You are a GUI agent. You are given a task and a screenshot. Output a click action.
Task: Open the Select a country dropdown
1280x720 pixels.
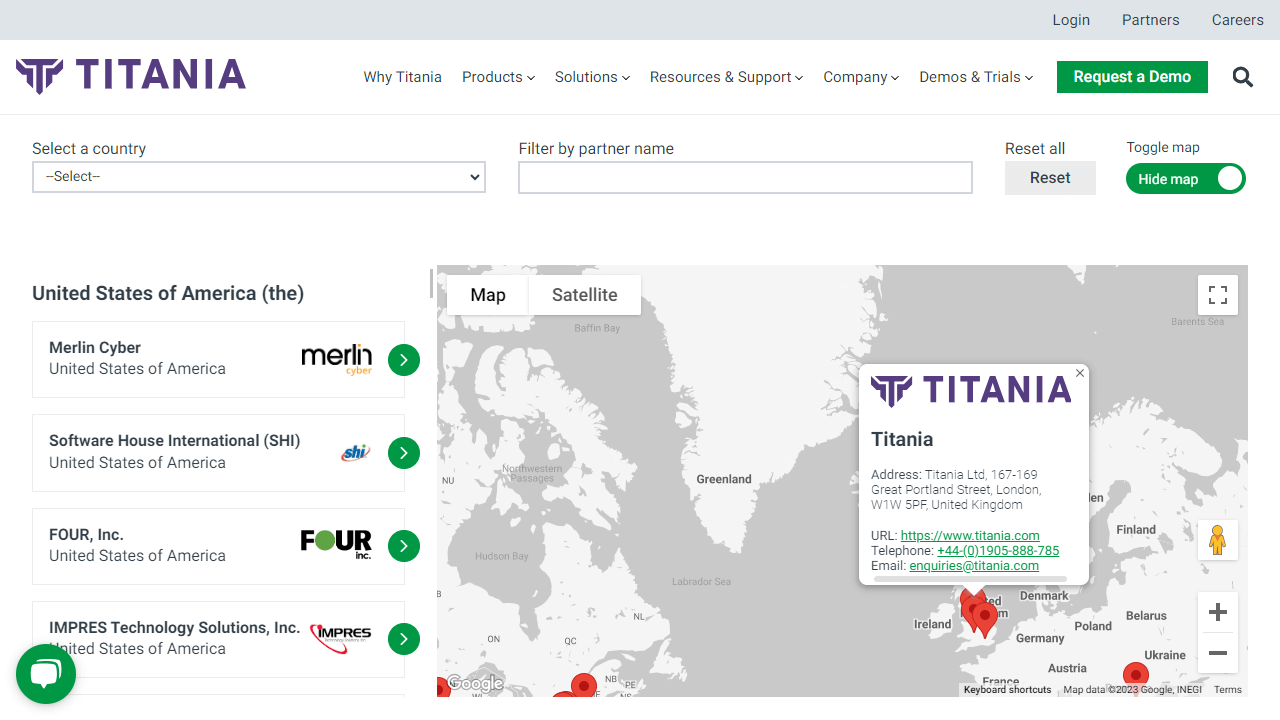pyautogui.click(x=259, y=177)
